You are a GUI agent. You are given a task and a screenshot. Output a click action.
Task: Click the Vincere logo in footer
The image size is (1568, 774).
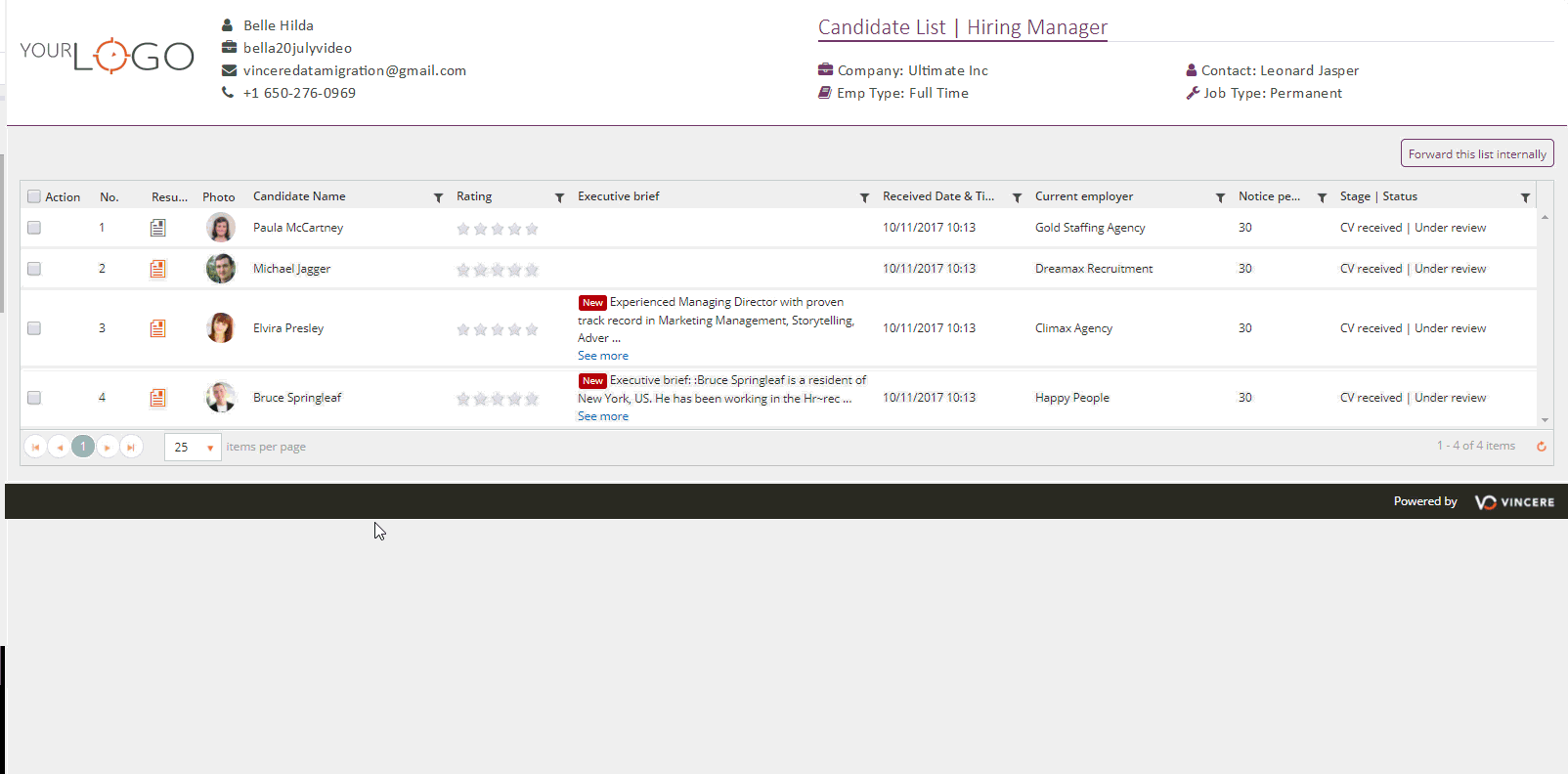coord(1514,502)
